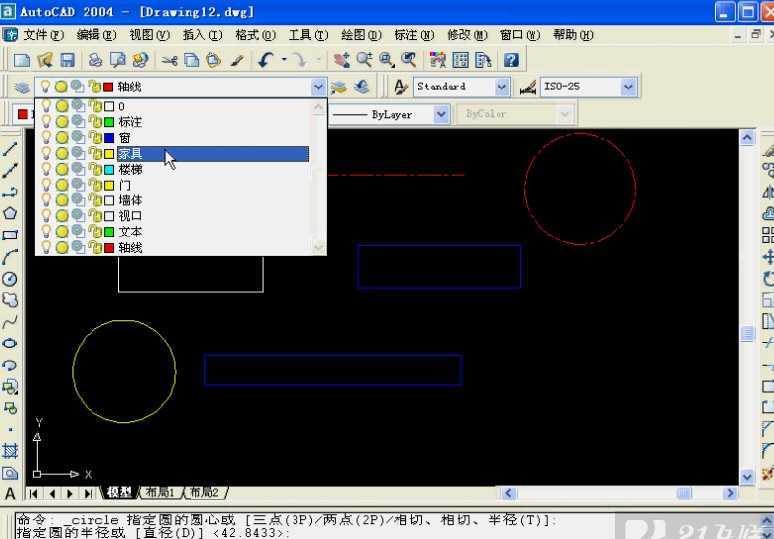The height and width of the screenshot is (539, 774).
Task: Select the Rectangle draw tool
Action: pos(10,235)
